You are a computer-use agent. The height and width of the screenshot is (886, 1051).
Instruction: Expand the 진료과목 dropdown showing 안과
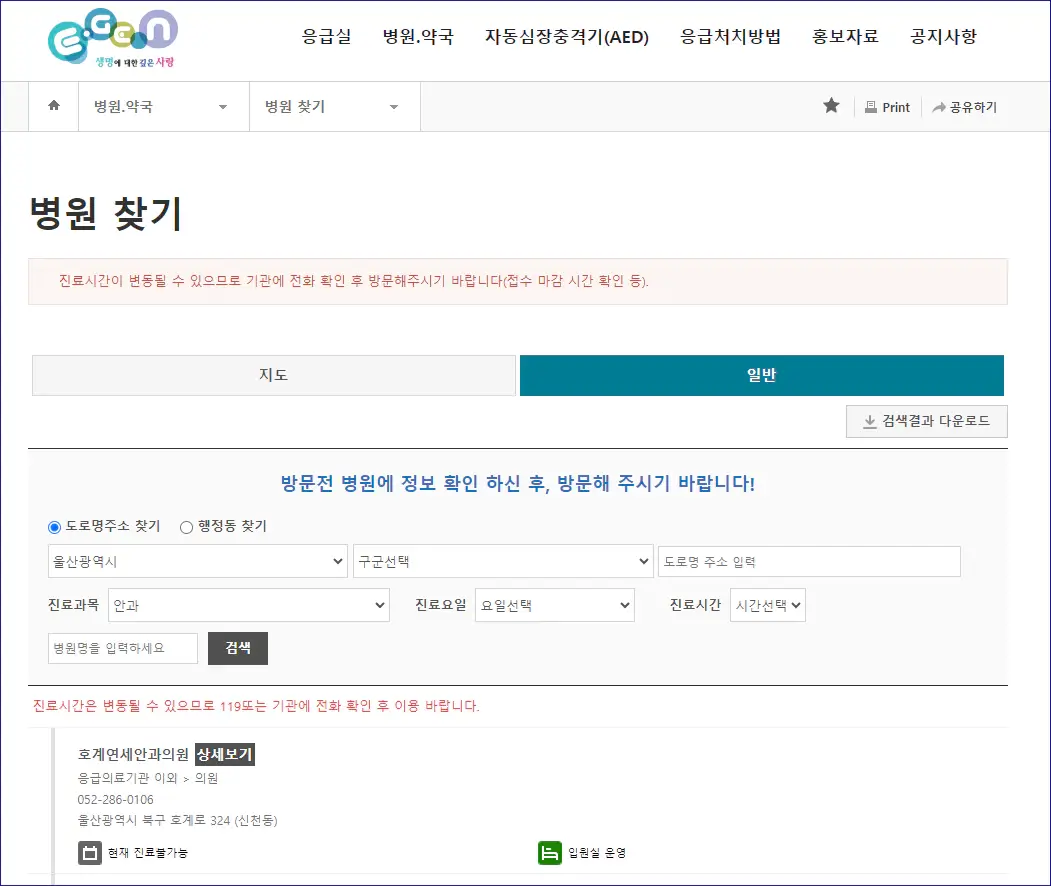(248, 605)
